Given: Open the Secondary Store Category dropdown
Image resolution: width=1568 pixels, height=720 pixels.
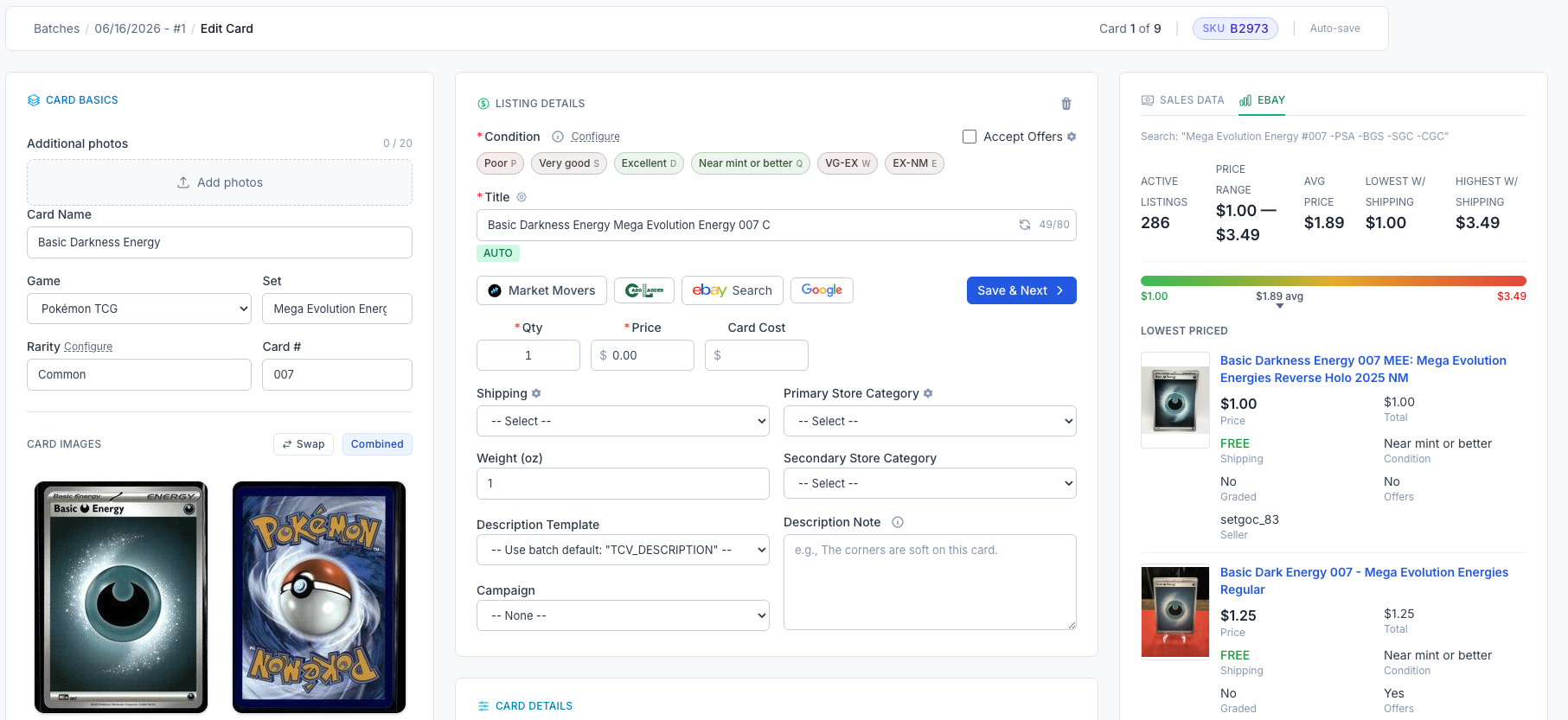Looking at the screenshot, I should (930, 483).
